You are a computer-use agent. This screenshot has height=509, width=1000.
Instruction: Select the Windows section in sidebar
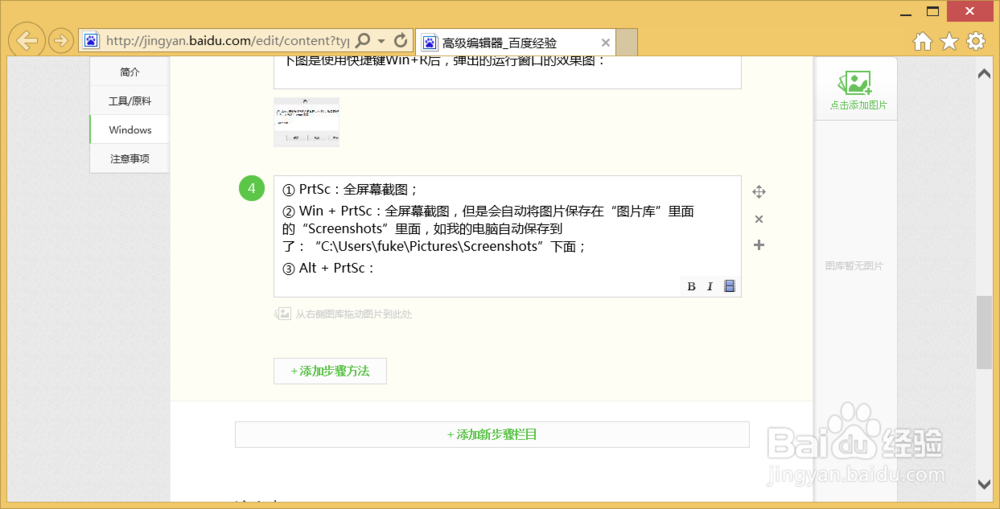129,129
